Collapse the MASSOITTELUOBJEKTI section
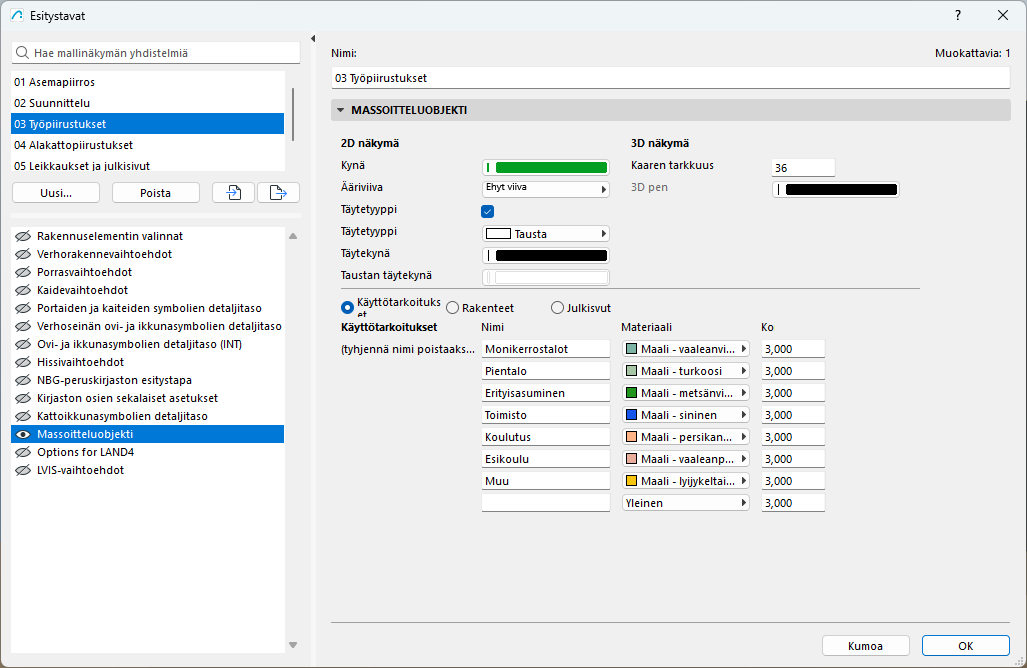Screen dimensions: 1027x668 [x=341, y=110]
